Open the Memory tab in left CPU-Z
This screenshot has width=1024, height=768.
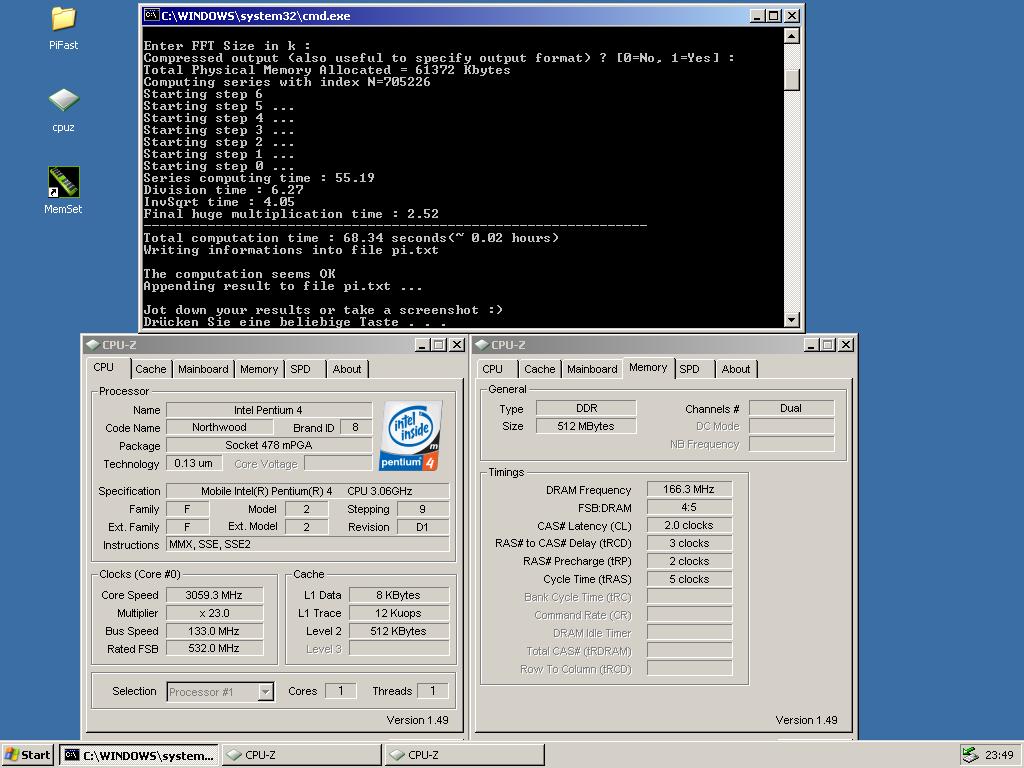pos(259,369)
